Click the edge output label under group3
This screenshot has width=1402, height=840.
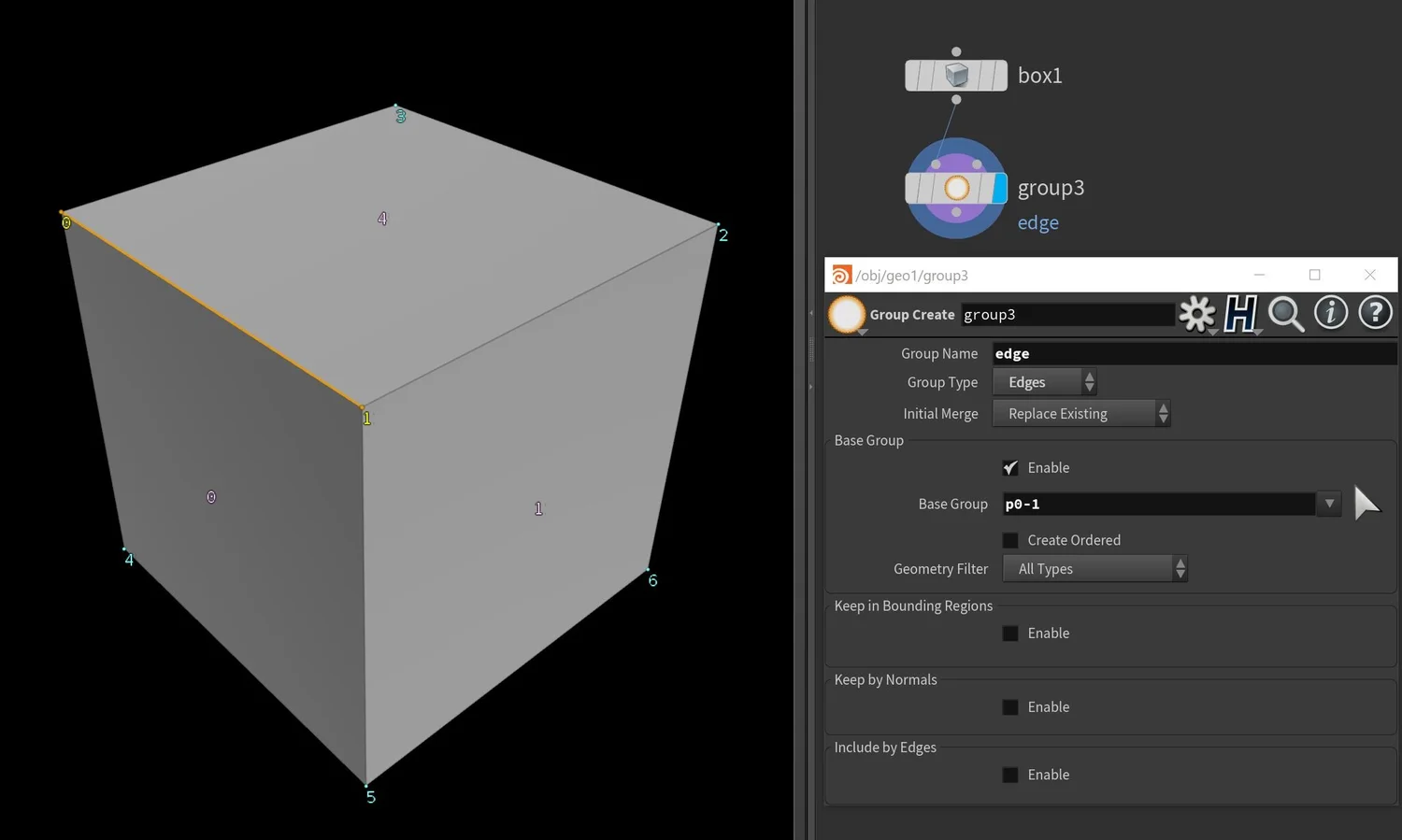point(1037,222)
